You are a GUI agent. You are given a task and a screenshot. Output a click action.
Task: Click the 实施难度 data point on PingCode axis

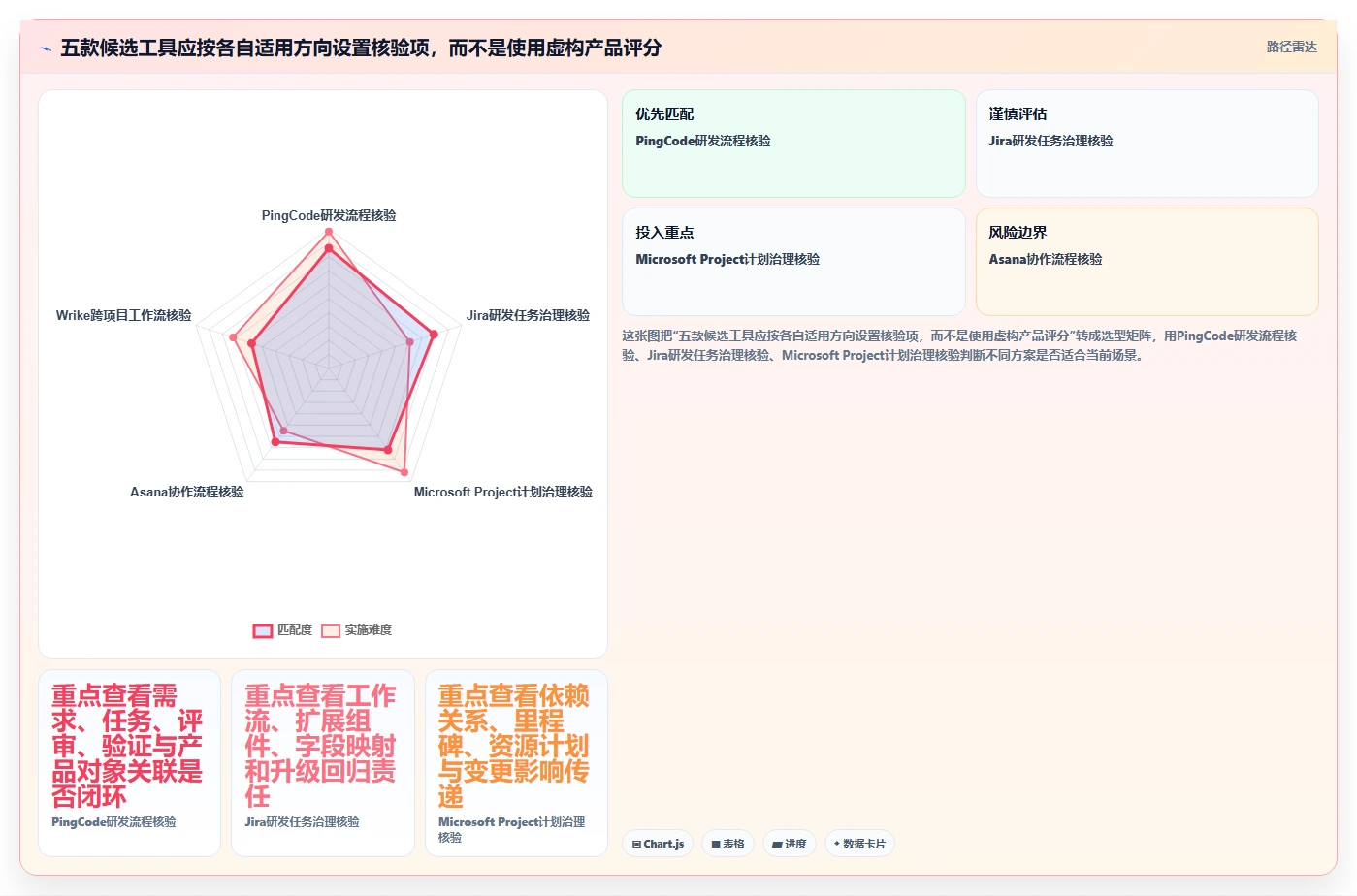tap(329, 232)
